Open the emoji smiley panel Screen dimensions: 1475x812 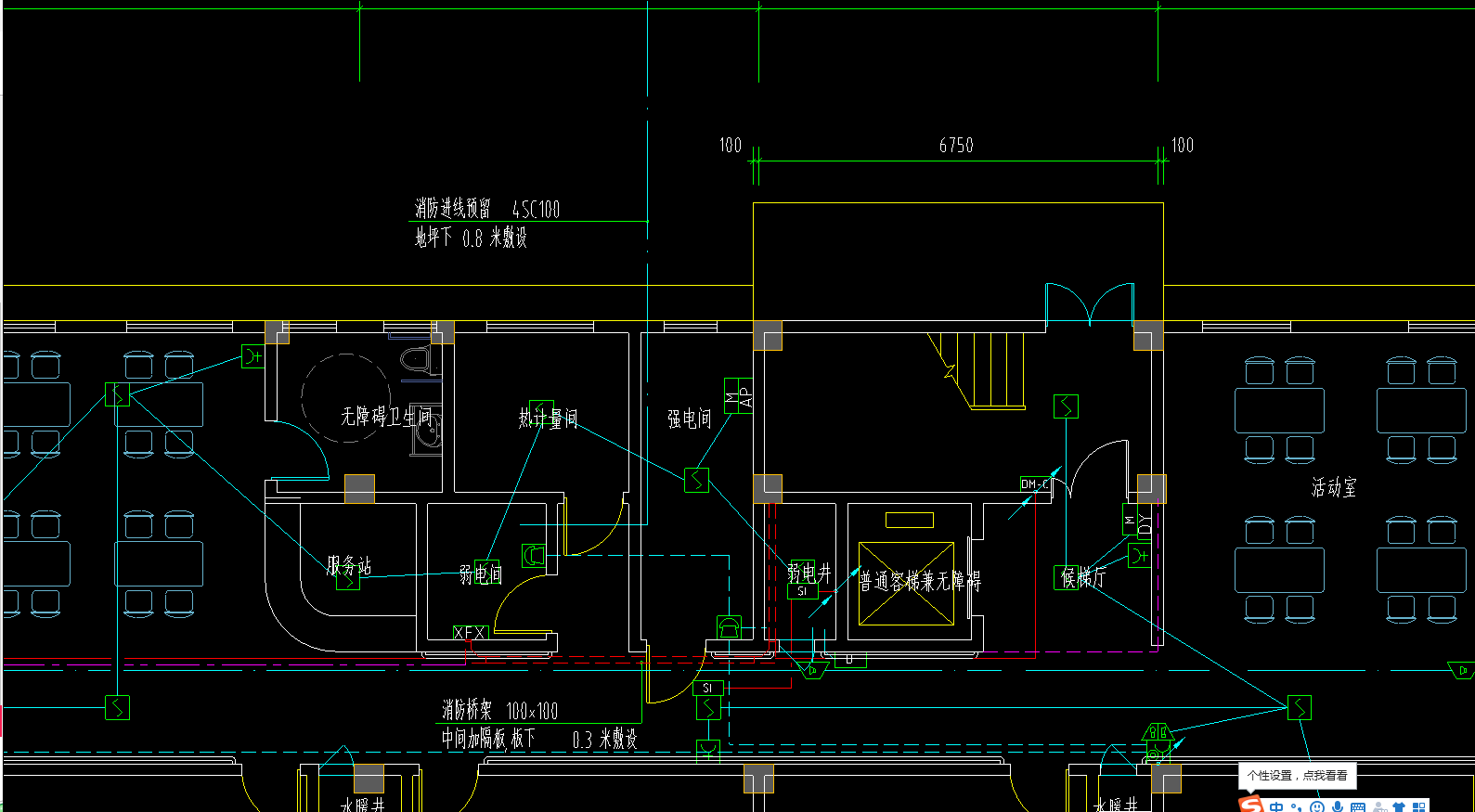(x=1317, y=806)
